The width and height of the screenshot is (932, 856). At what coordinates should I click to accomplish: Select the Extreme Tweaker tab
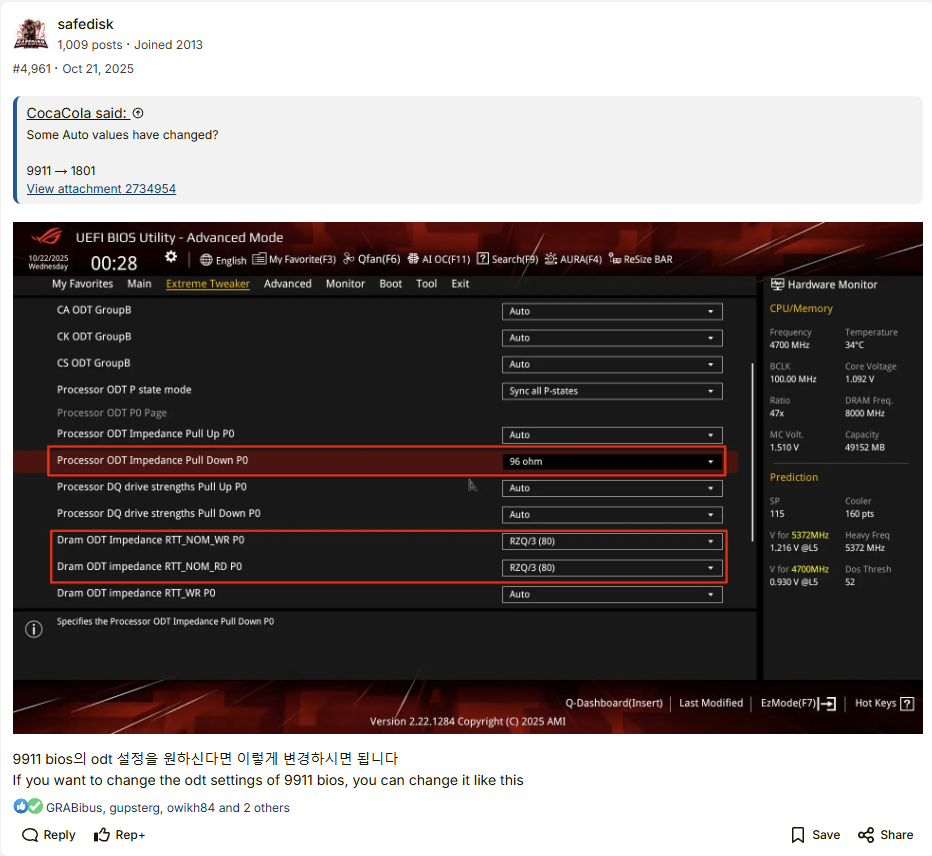click(207, 284)
